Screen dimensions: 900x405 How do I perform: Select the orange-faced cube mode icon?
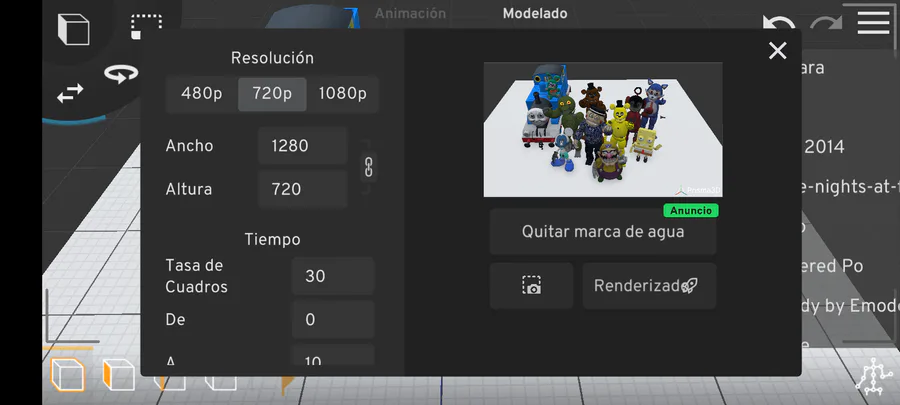tap(119, 375)
